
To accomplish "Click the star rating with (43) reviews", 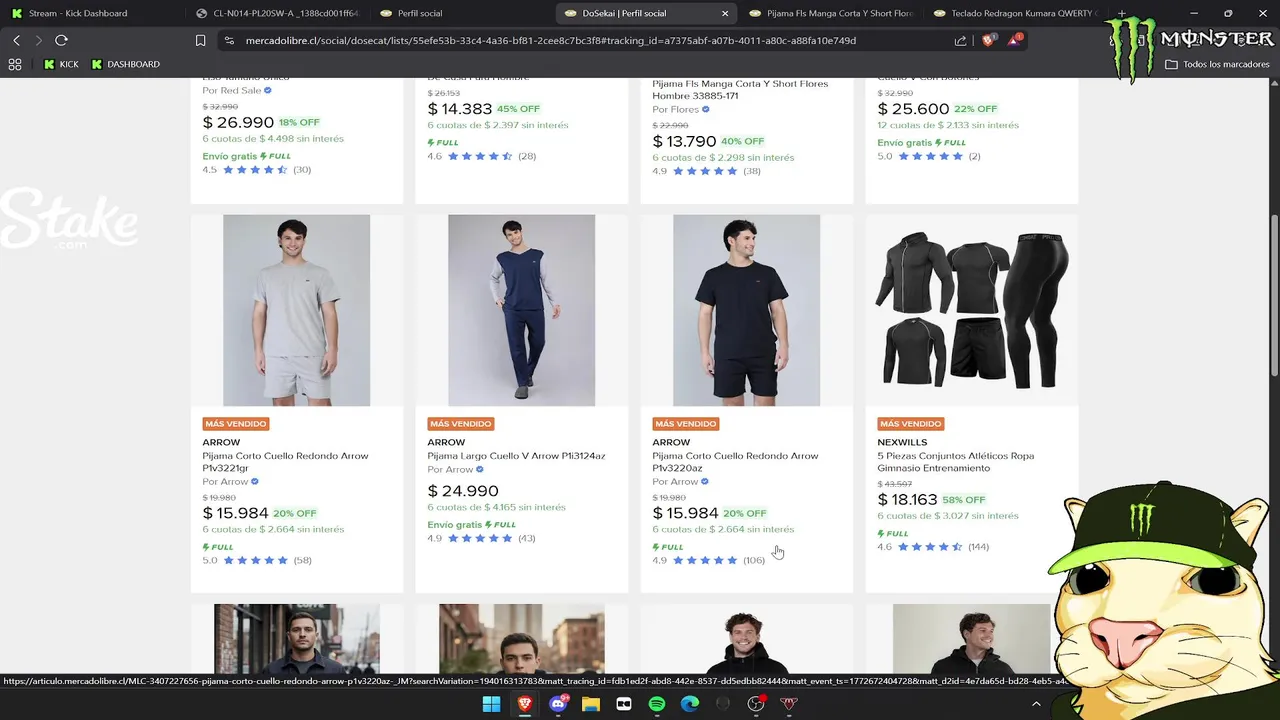I will tap(481, 538).
